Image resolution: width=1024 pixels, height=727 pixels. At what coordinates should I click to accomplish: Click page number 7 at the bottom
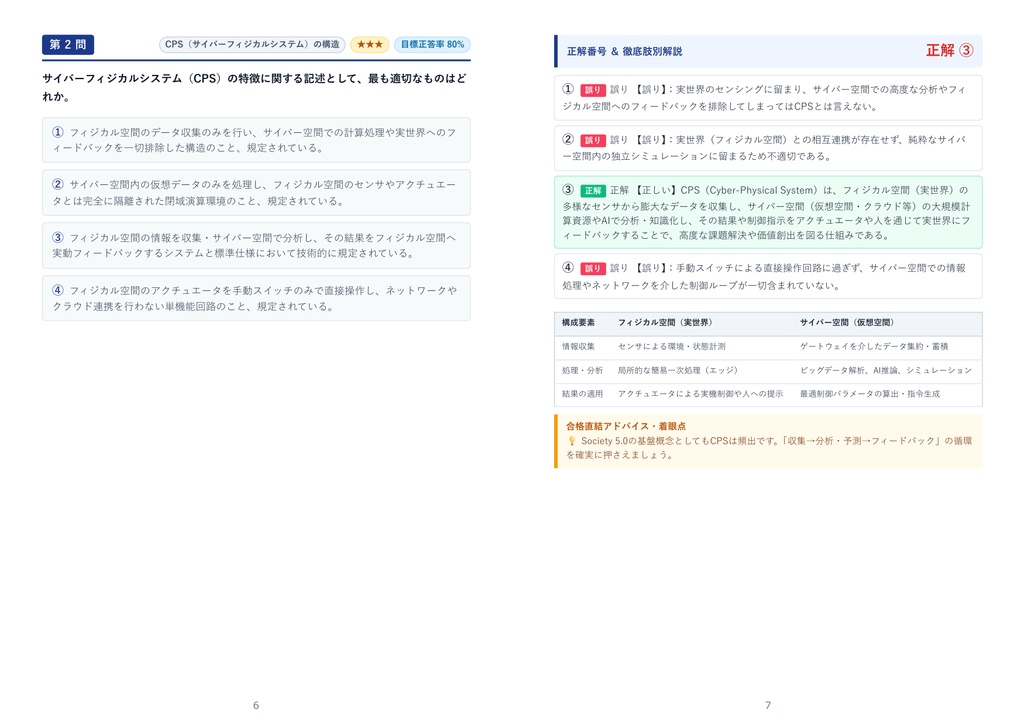[768, 705]
